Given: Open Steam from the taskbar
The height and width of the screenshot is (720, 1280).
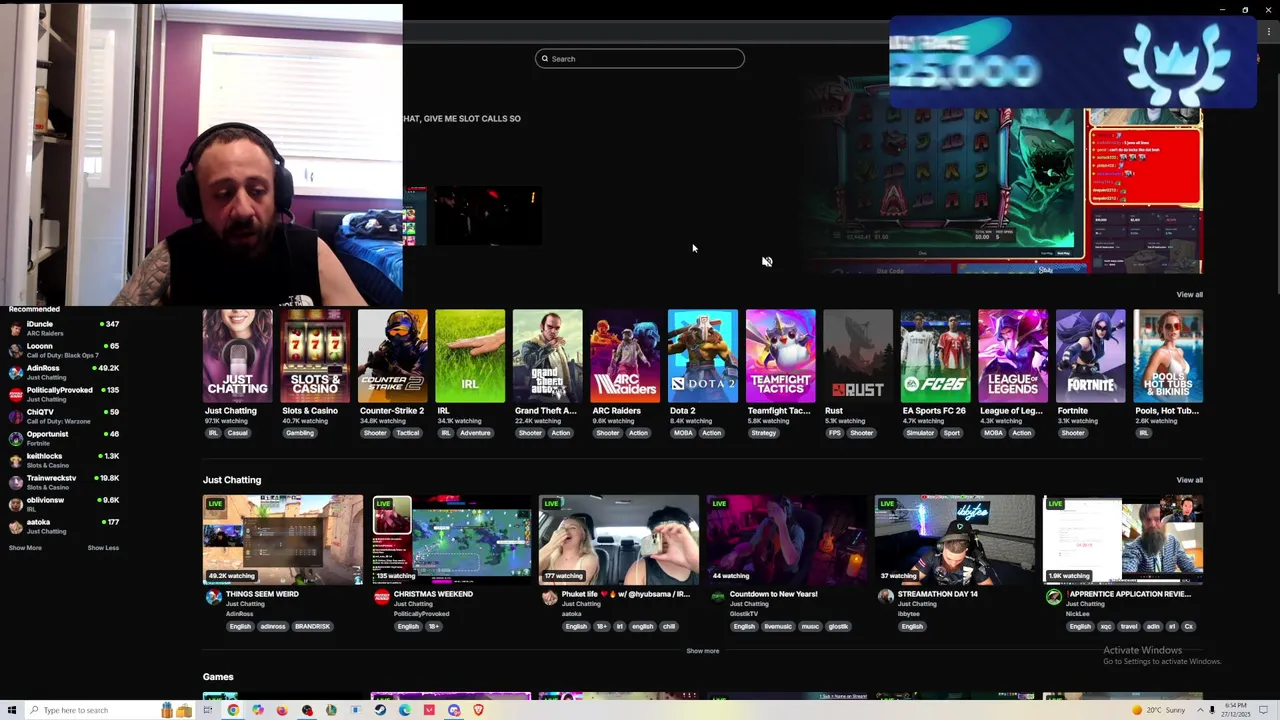Looking at the screenshot, I should 380,710.
